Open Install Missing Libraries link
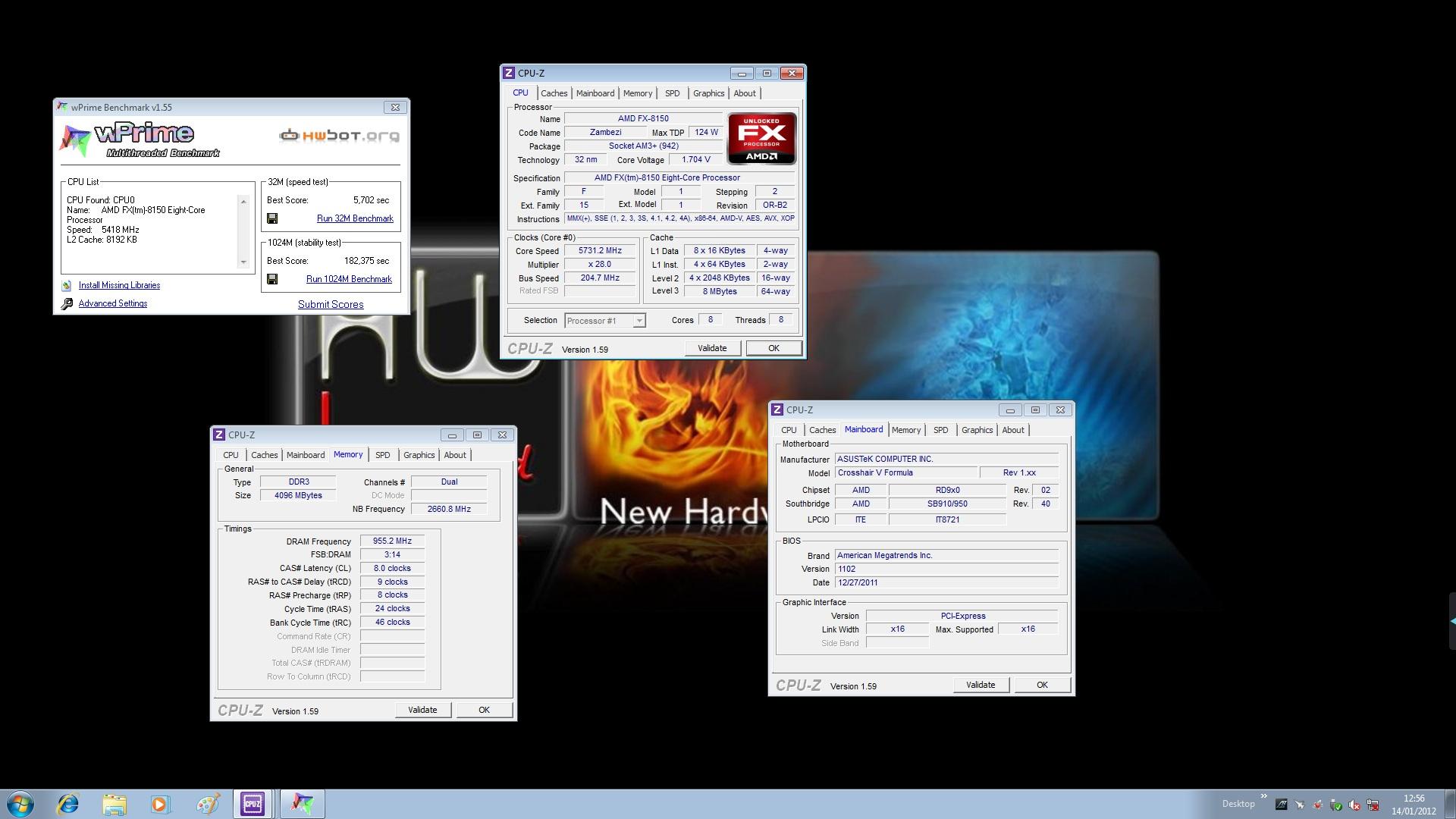1456x819 pixels. [119, 286]
